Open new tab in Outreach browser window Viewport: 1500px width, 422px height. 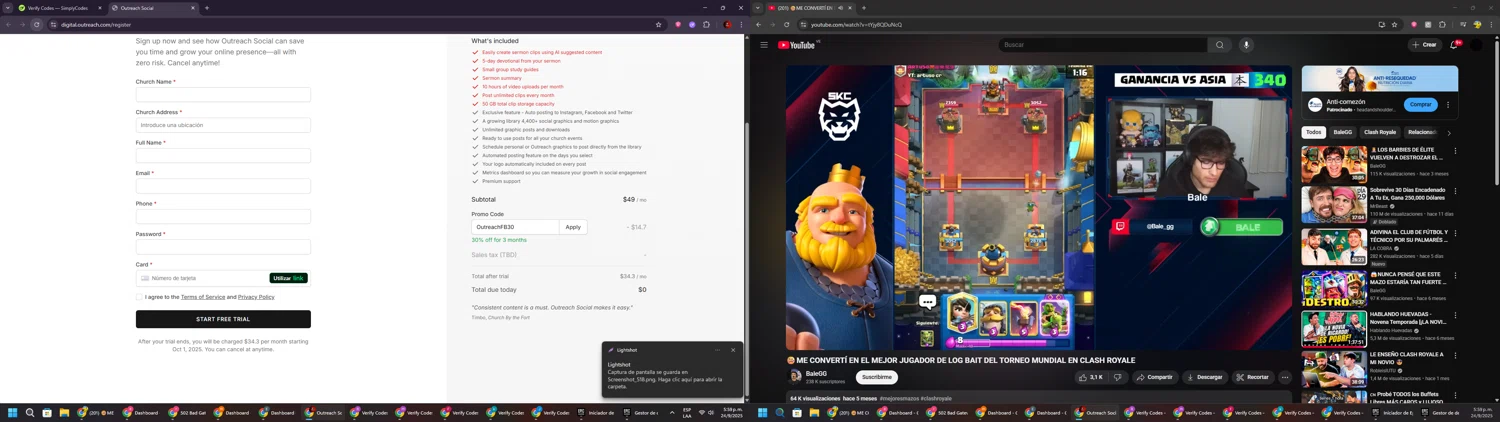pyautogui.click(x=207, y=8)
